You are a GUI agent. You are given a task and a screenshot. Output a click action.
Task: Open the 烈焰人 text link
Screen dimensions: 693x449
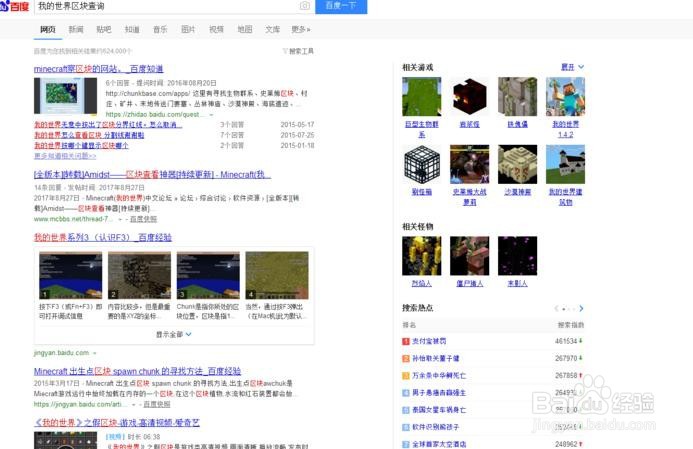422,284
